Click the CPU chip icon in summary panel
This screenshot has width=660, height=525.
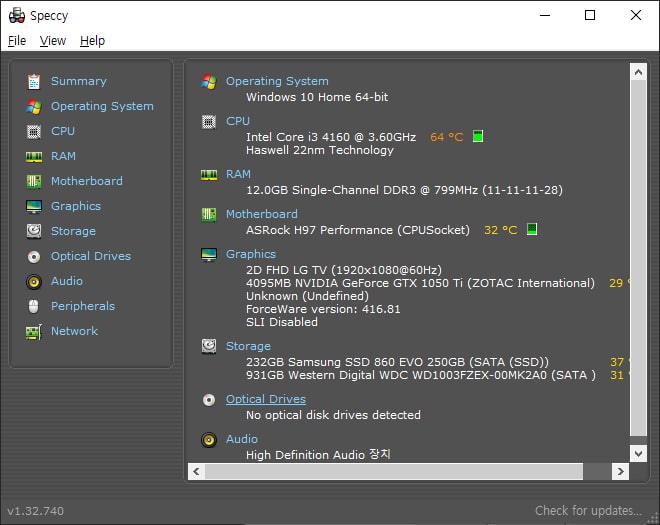click(209, 122)
